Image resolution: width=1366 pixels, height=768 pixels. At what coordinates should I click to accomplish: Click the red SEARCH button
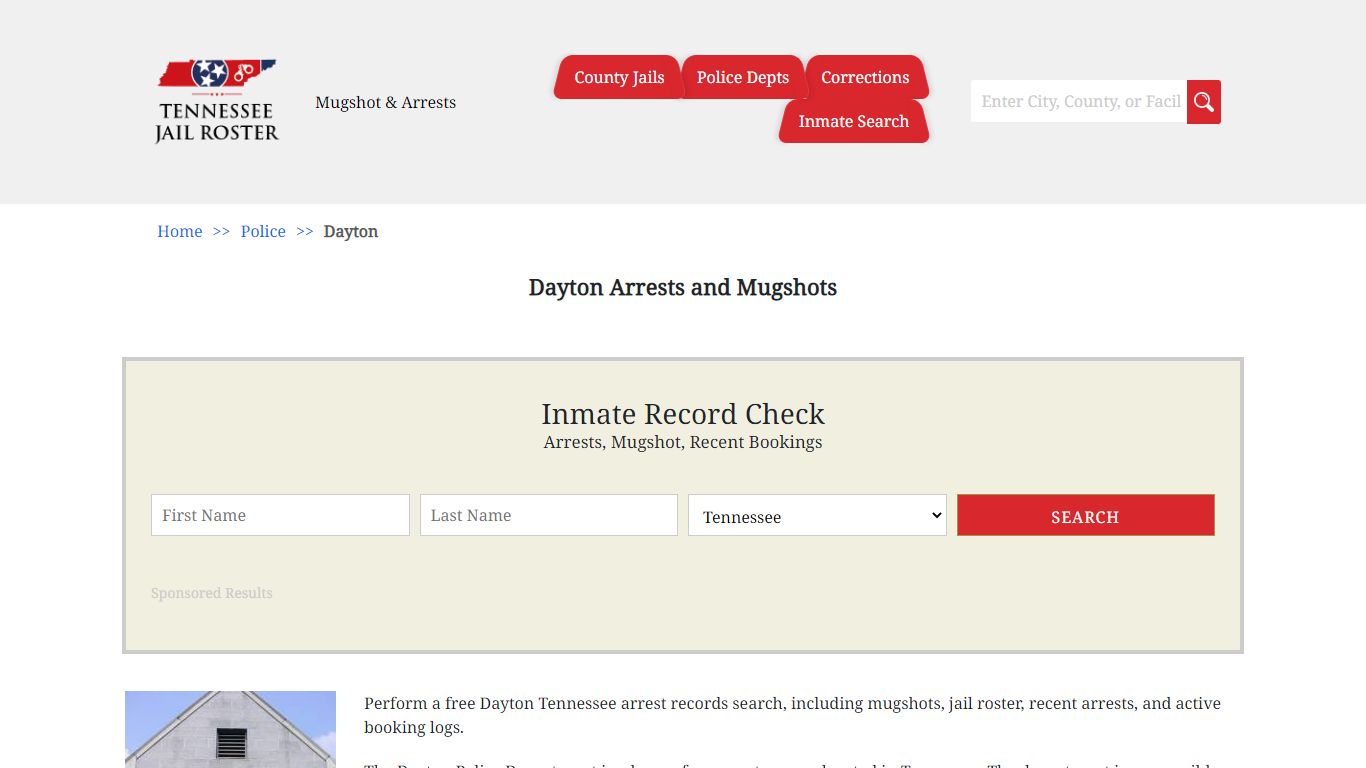(x=1086, y=515)
